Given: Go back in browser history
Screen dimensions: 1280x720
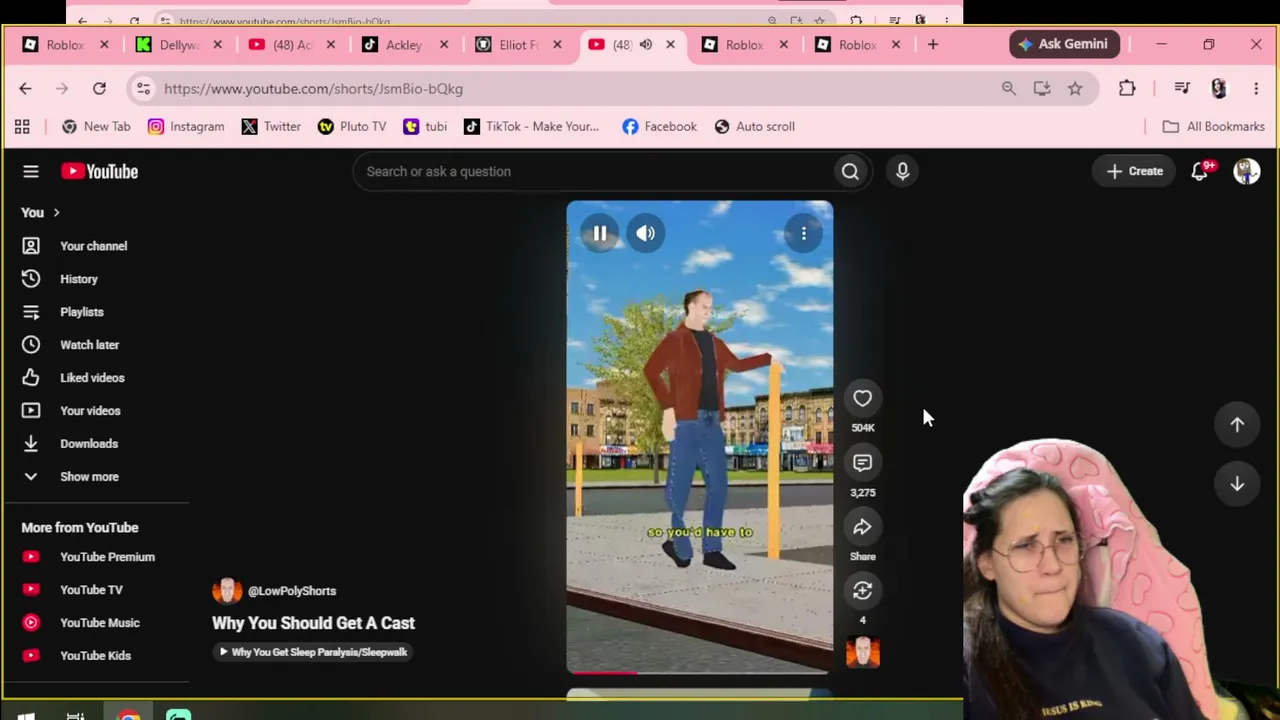Looking at the screenshot, I should pyautogui.click(x=25, y=89).
